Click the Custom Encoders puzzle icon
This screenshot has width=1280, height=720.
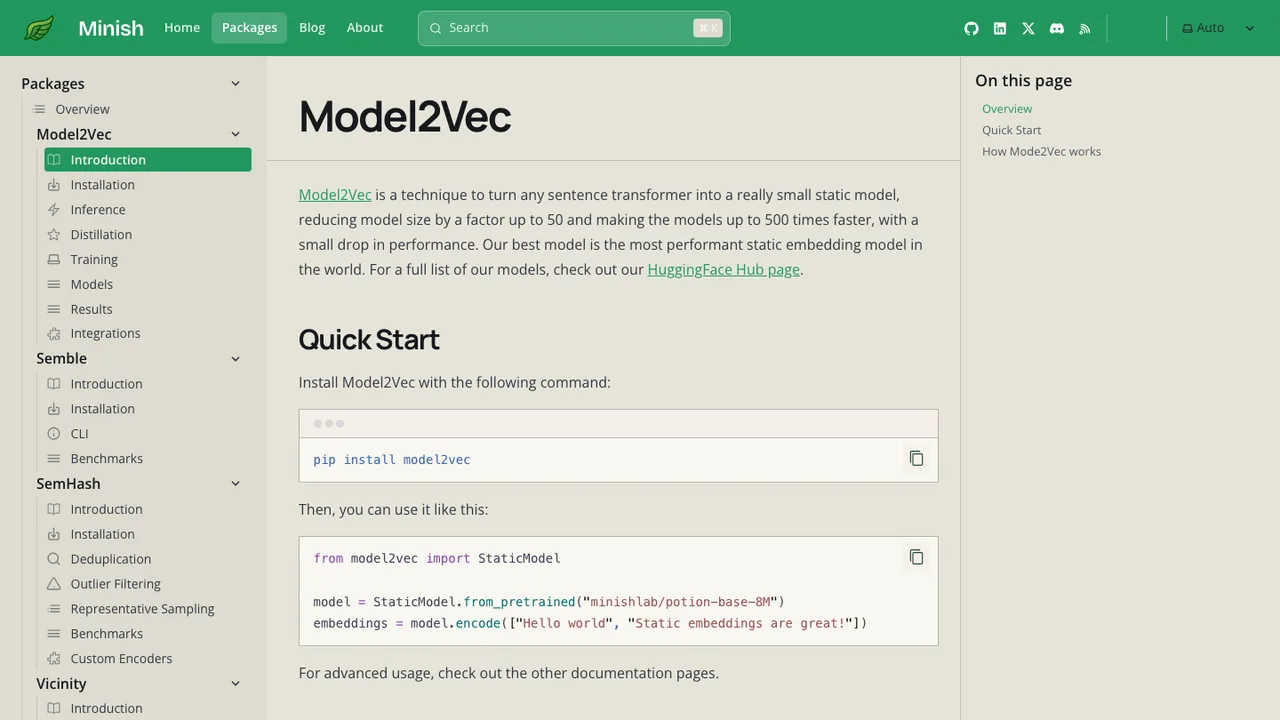click(x=54, y=658)
